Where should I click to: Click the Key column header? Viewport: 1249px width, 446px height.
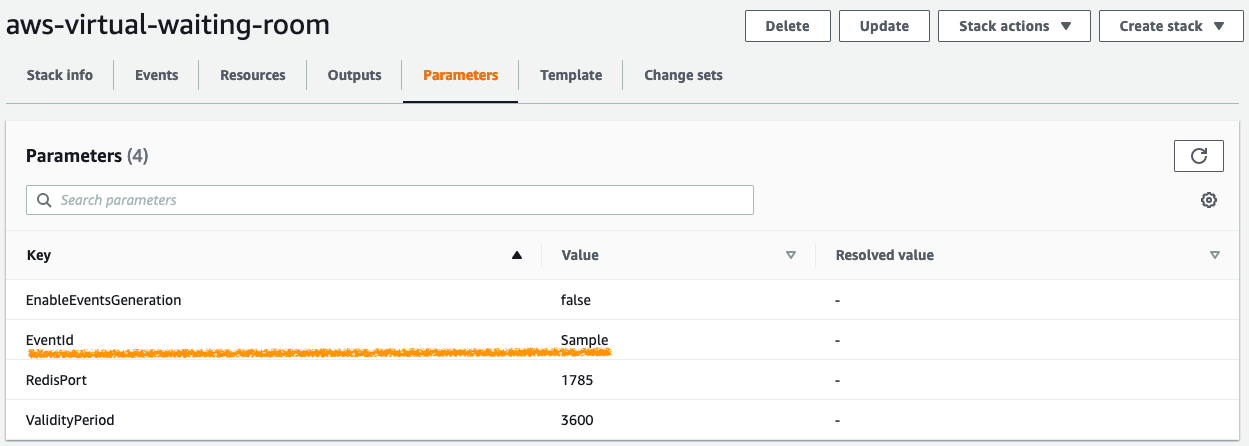point(39,255)
